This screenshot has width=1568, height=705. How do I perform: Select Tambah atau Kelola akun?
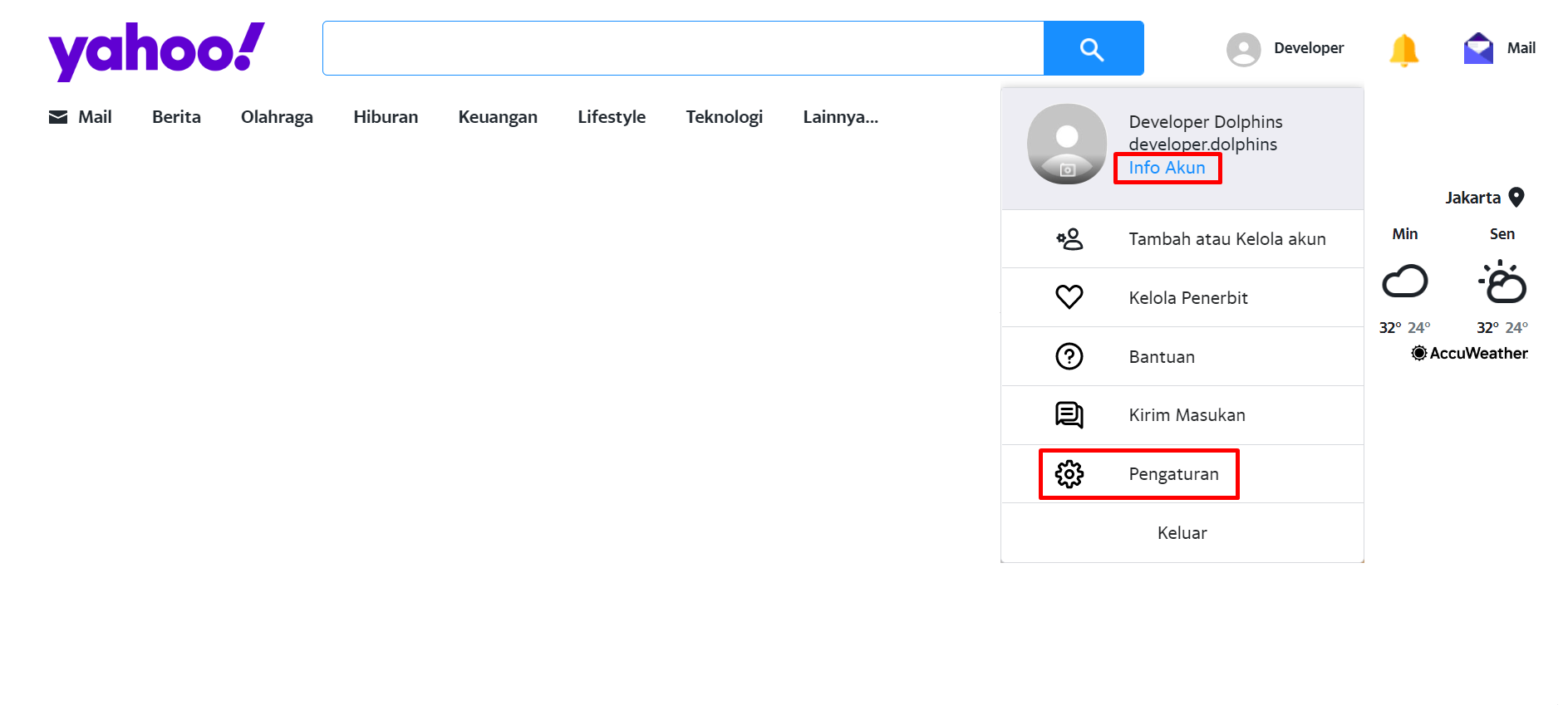click(1226, 239)
